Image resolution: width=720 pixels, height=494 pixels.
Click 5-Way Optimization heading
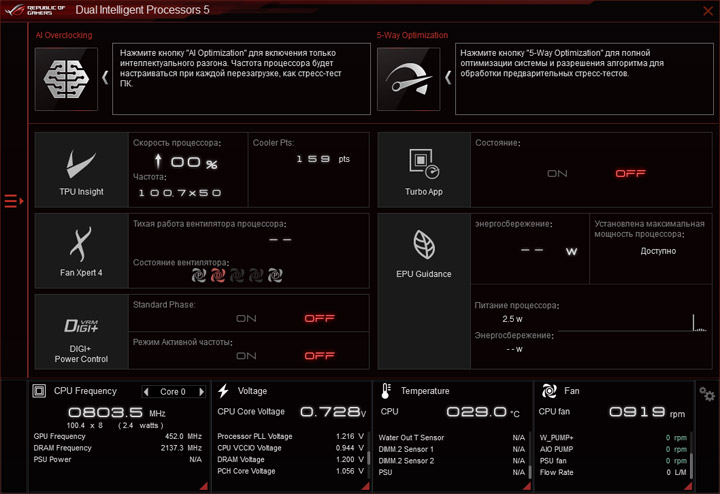[412, 35]
